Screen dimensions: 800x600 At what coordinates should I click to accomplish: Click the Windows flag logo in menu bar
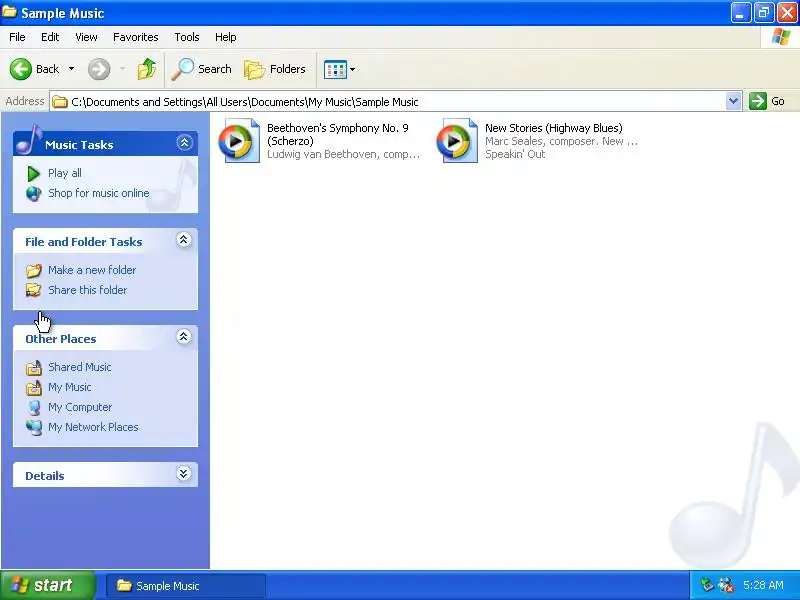point(781,37)
